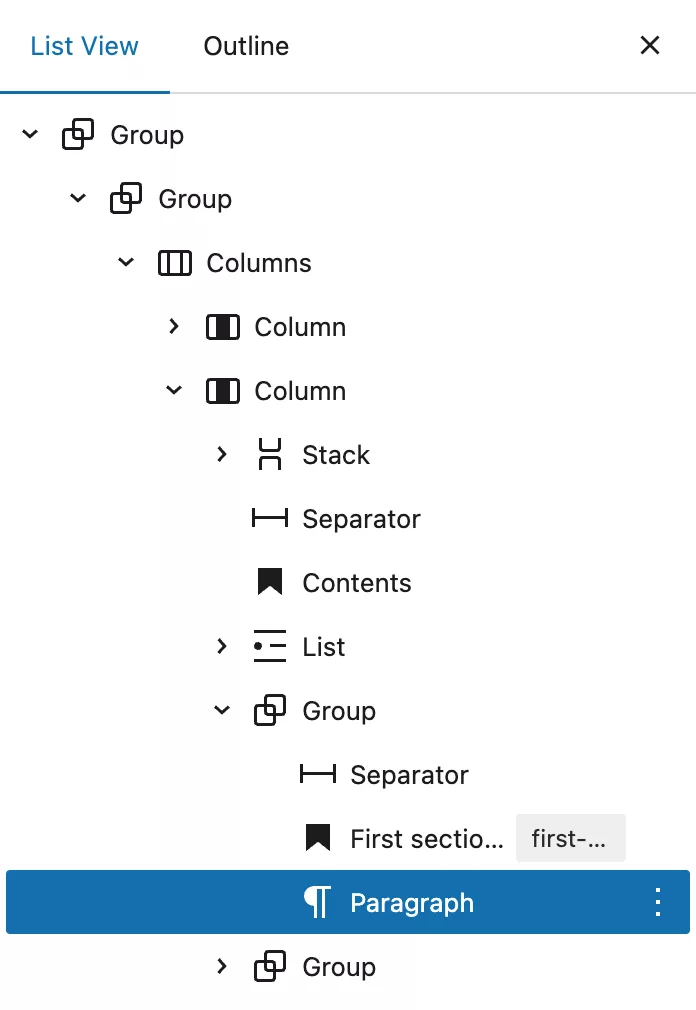The image size is (696, 1010).
Task: Open options menu for Paragraph block
Action: click(657, 902)
